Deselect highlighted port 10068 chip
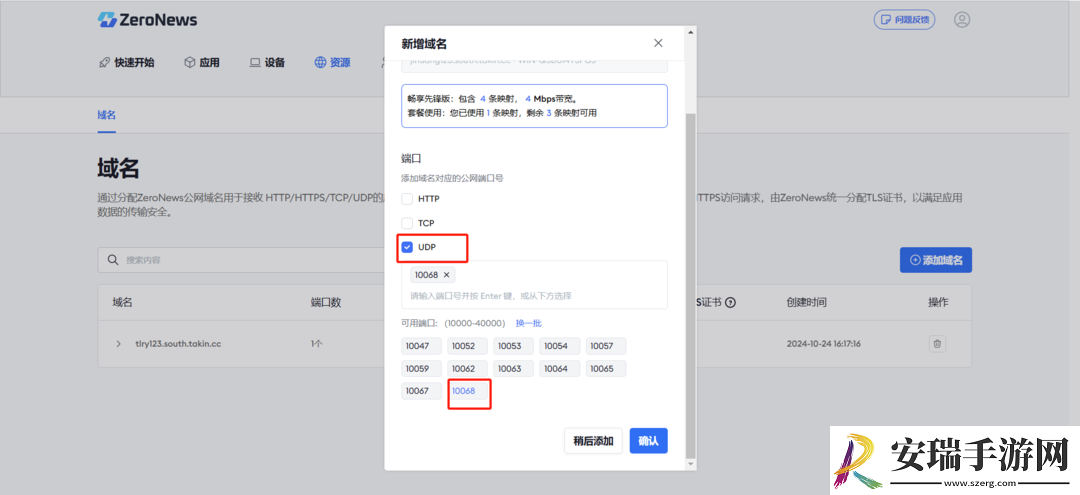Screen dimensions: 1080x495 click(468, 391)
